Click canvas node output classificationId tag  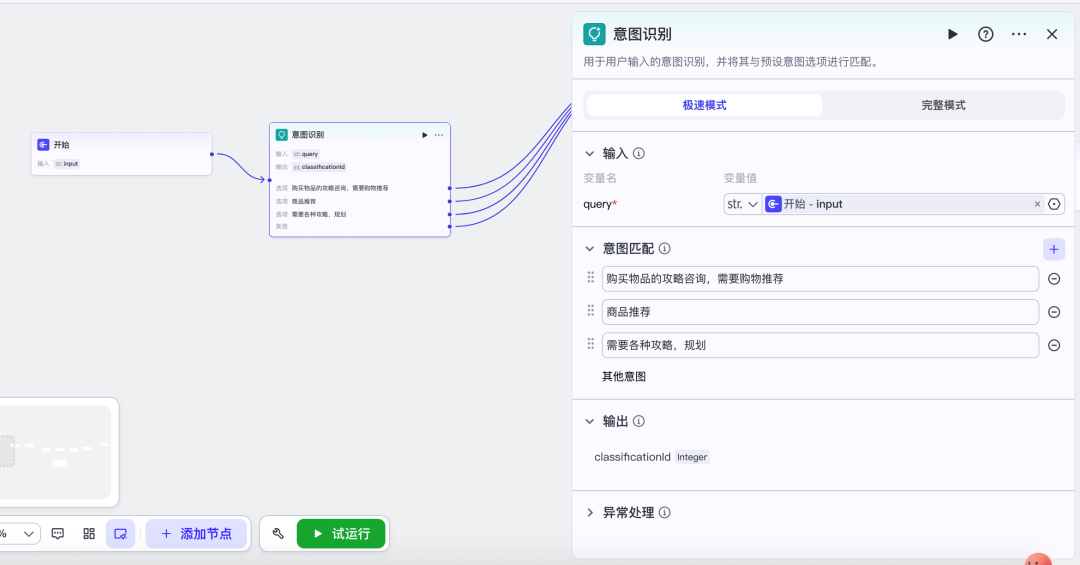[319, 167]
